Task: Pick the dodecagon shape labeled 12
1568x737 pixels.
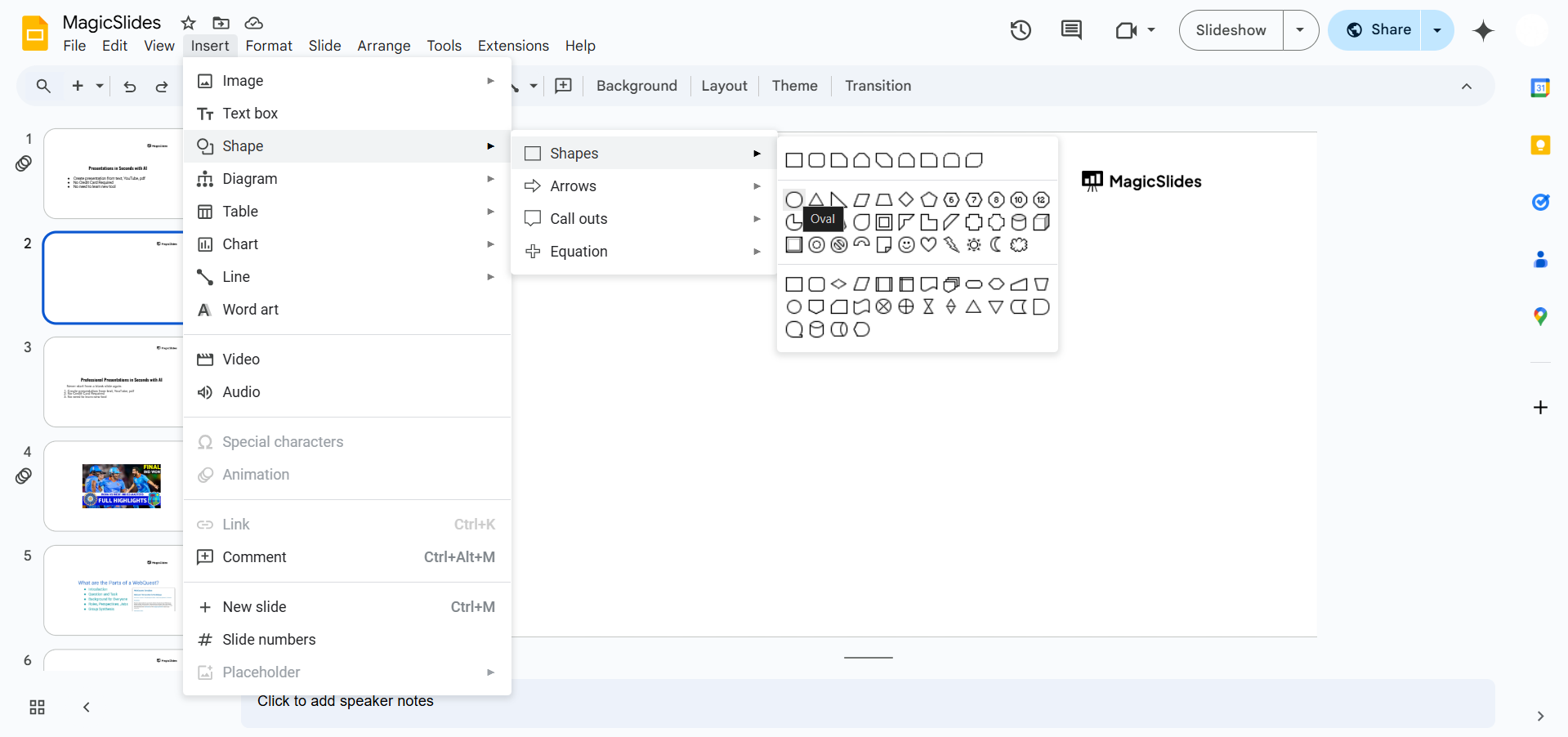Action: [1041, 200]
